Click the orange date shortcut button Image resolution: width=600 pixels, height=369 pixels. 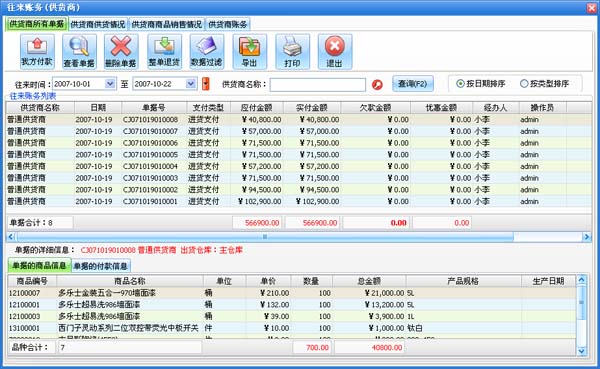coord(205,84)
